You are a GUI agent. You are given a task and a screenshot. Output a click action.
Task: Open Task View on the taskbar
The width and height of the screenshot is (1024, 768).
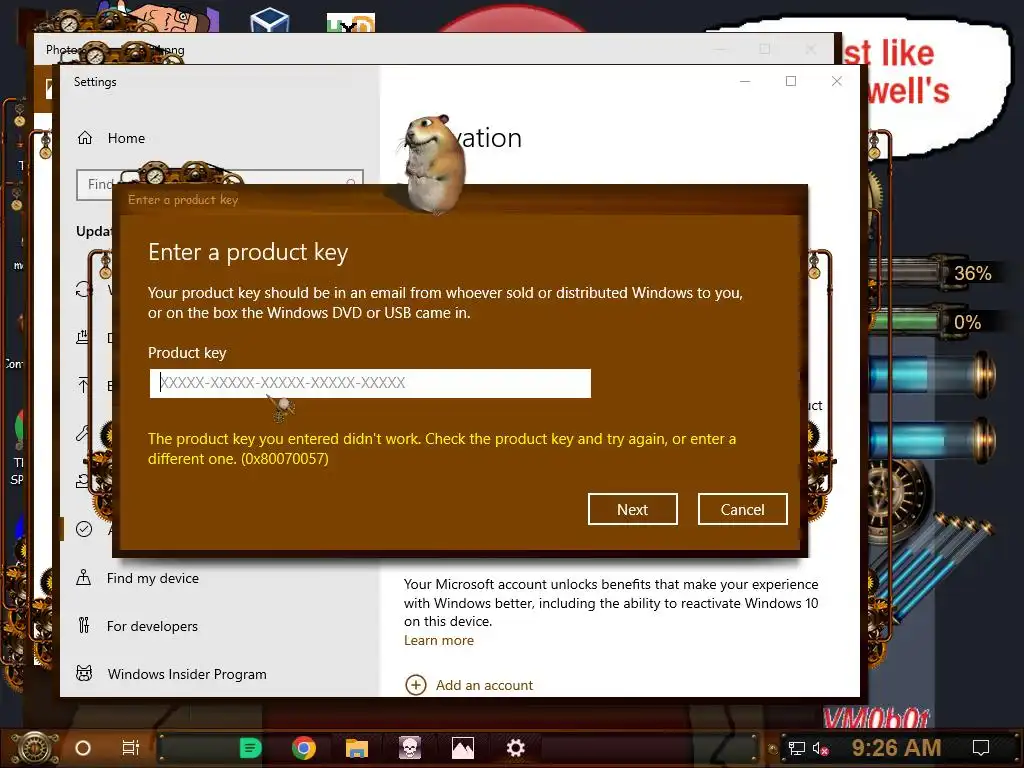131,748
